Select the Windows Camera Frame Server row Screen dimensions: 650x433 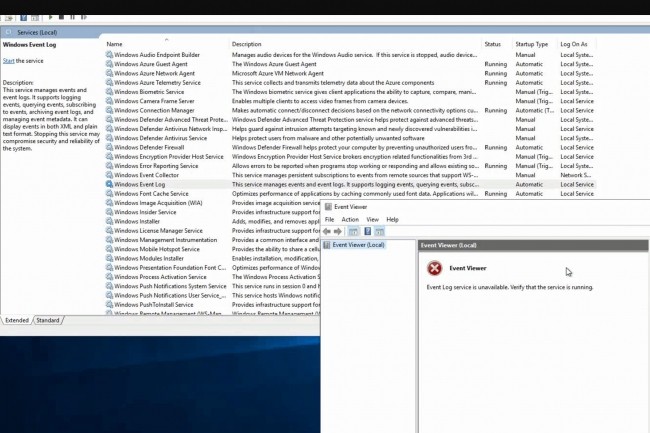point(350,101)
